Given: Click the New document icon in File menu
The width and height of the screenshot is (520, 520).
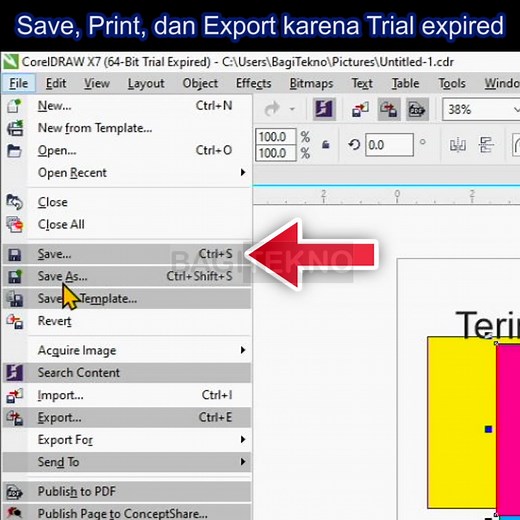Looking at the screenshot, I should [14, 106].
